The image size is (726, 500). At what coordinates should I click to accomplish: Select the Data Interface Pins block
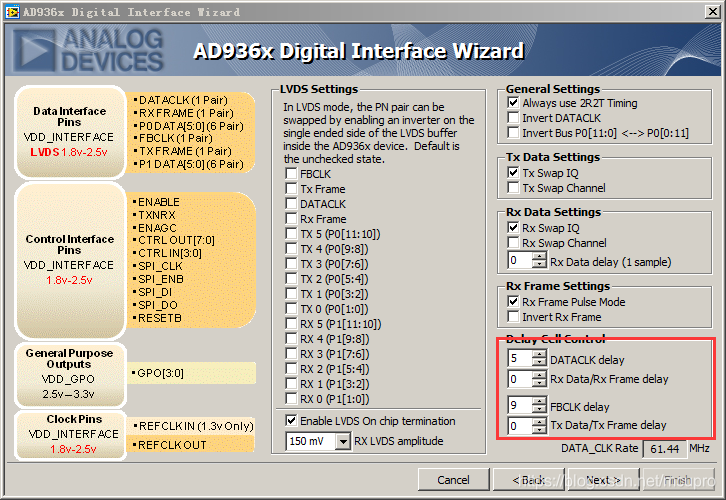tap(69, 132)
